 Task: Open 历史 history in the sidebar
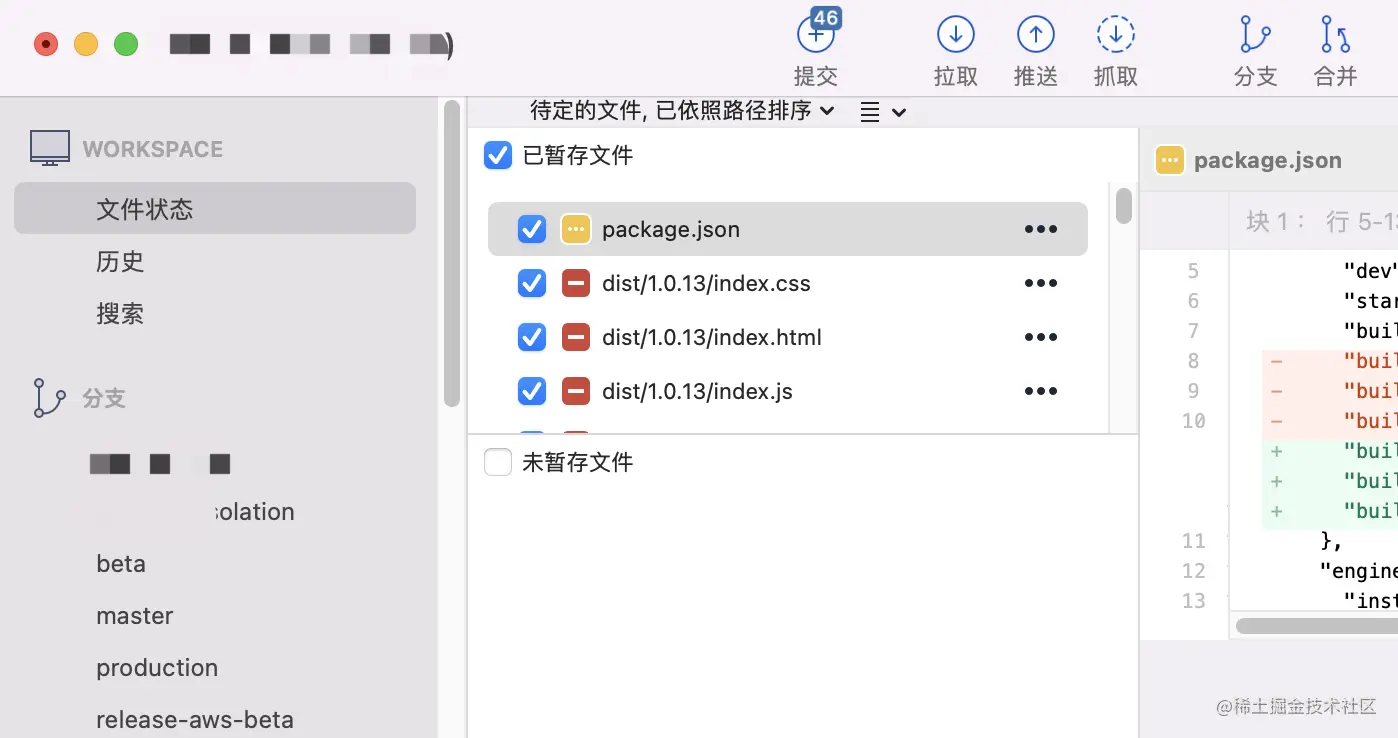coord(121,261)
